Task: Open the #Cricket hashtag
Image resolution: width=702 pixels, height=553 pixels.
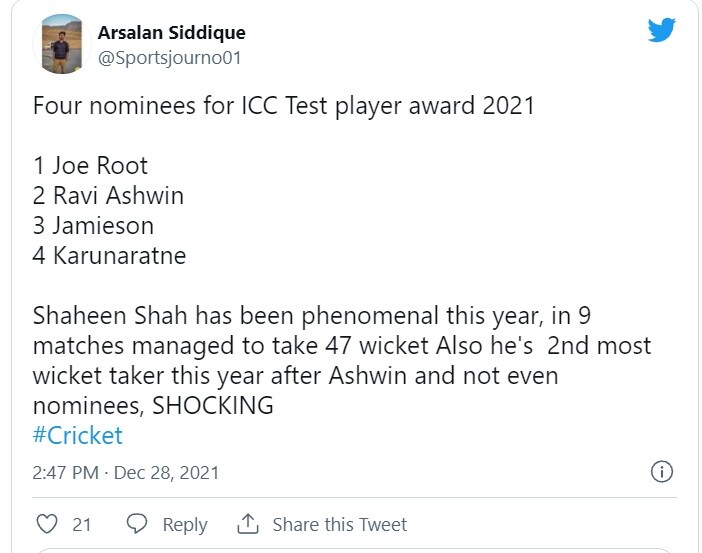Action: 78,435
